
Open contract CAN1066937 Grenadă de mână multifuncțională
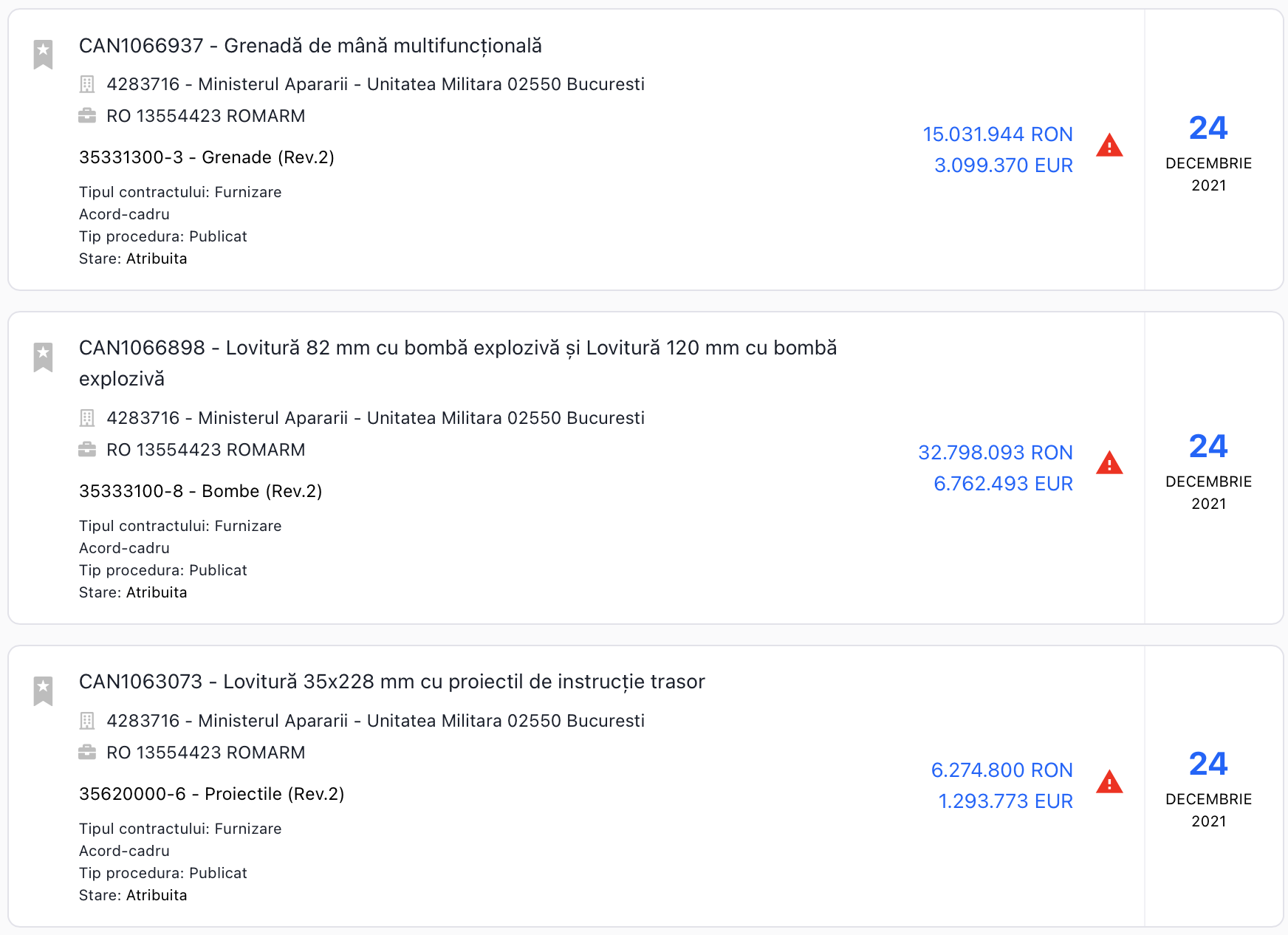310,46
